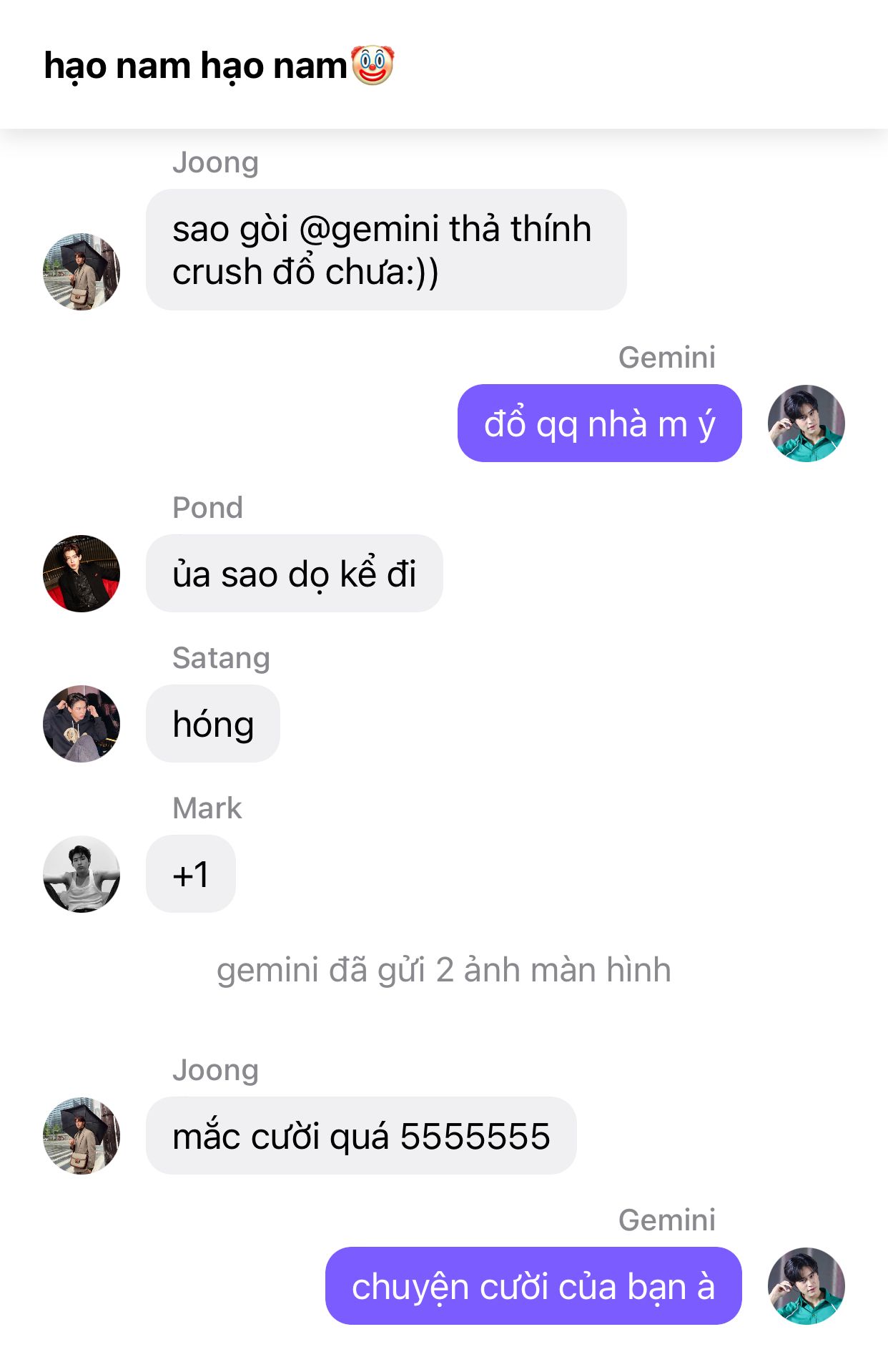Open Pond's profile picture

[x=82, y=574]
